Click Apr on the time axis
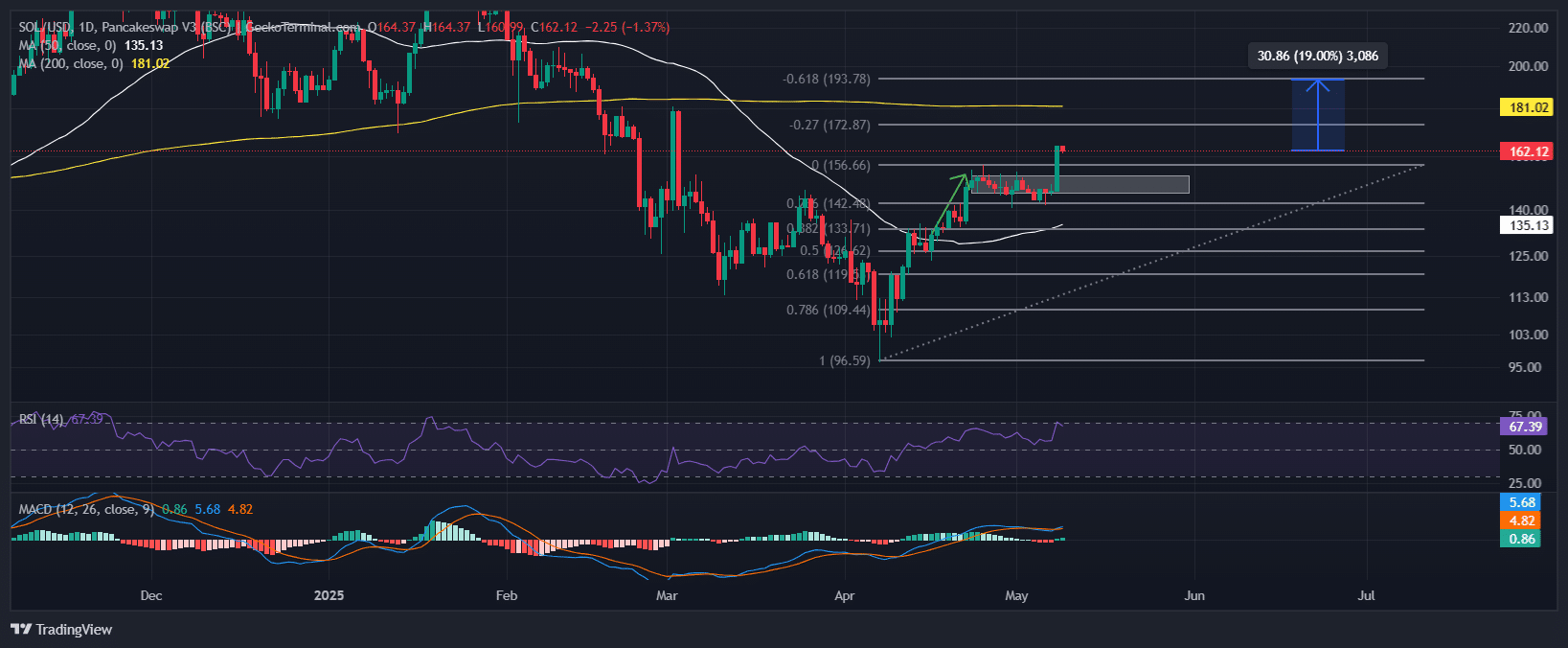The height and width of the screenshot is (648, 1568). point(844,595)
